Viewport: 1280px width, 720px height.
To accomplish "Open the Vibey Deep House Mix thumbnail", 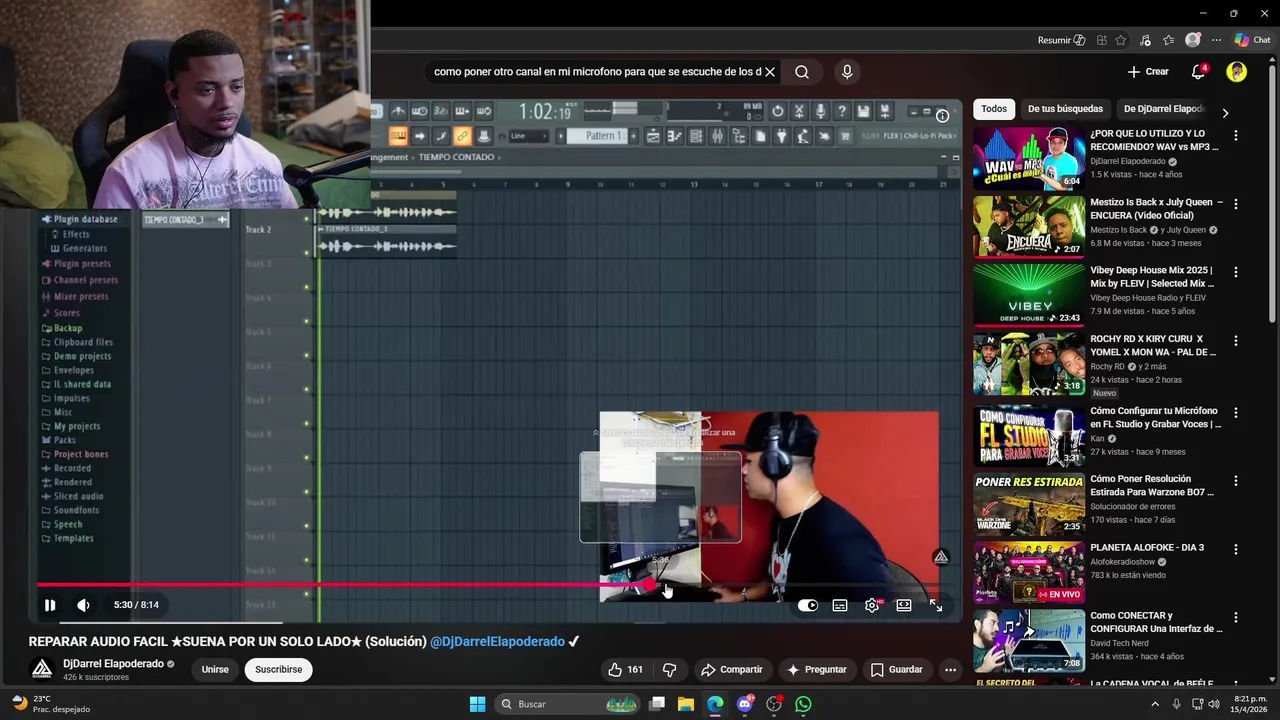I will tap(1029, 295).
